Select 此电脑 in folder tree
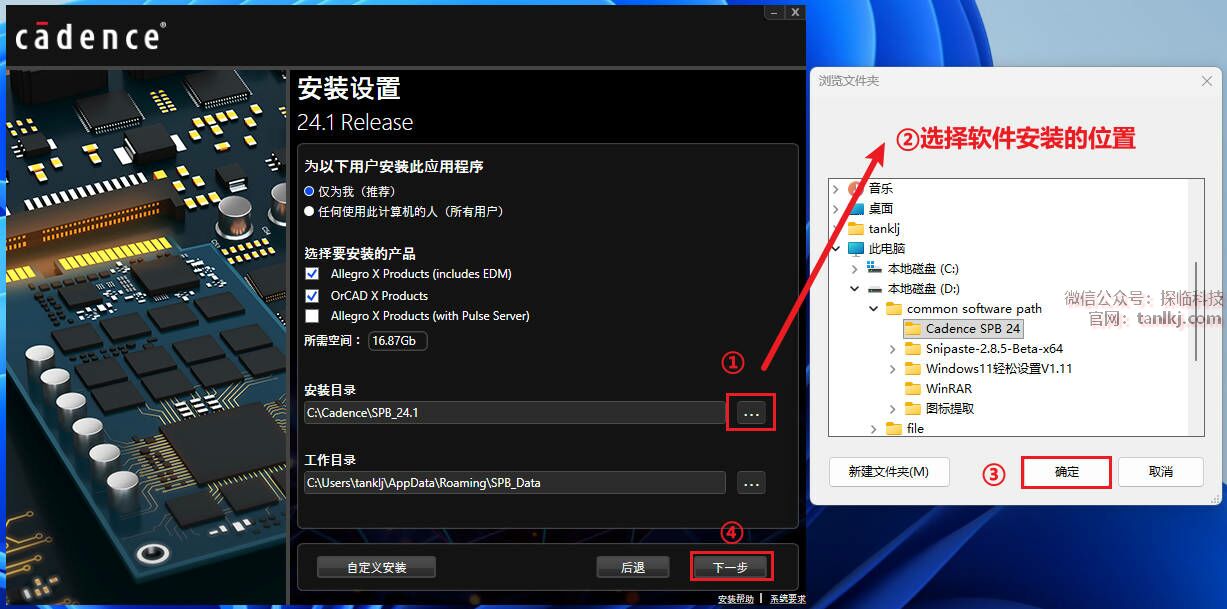Viewport: 1227px width, 609px height. [887, 248]
